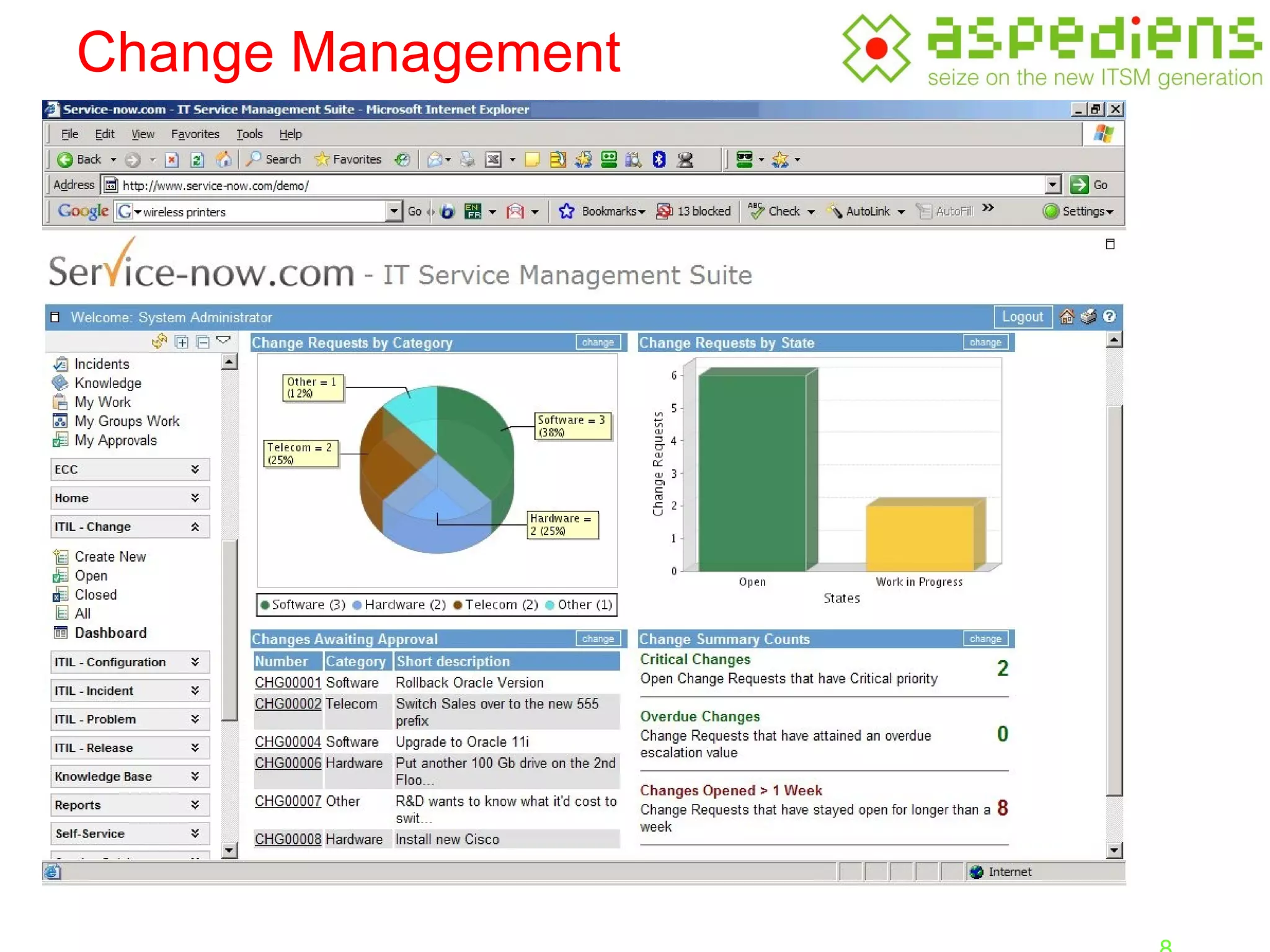The image size is (1270, 952).
Task: Click the Software legend green swatch
Action: click(x=265, y=605)
